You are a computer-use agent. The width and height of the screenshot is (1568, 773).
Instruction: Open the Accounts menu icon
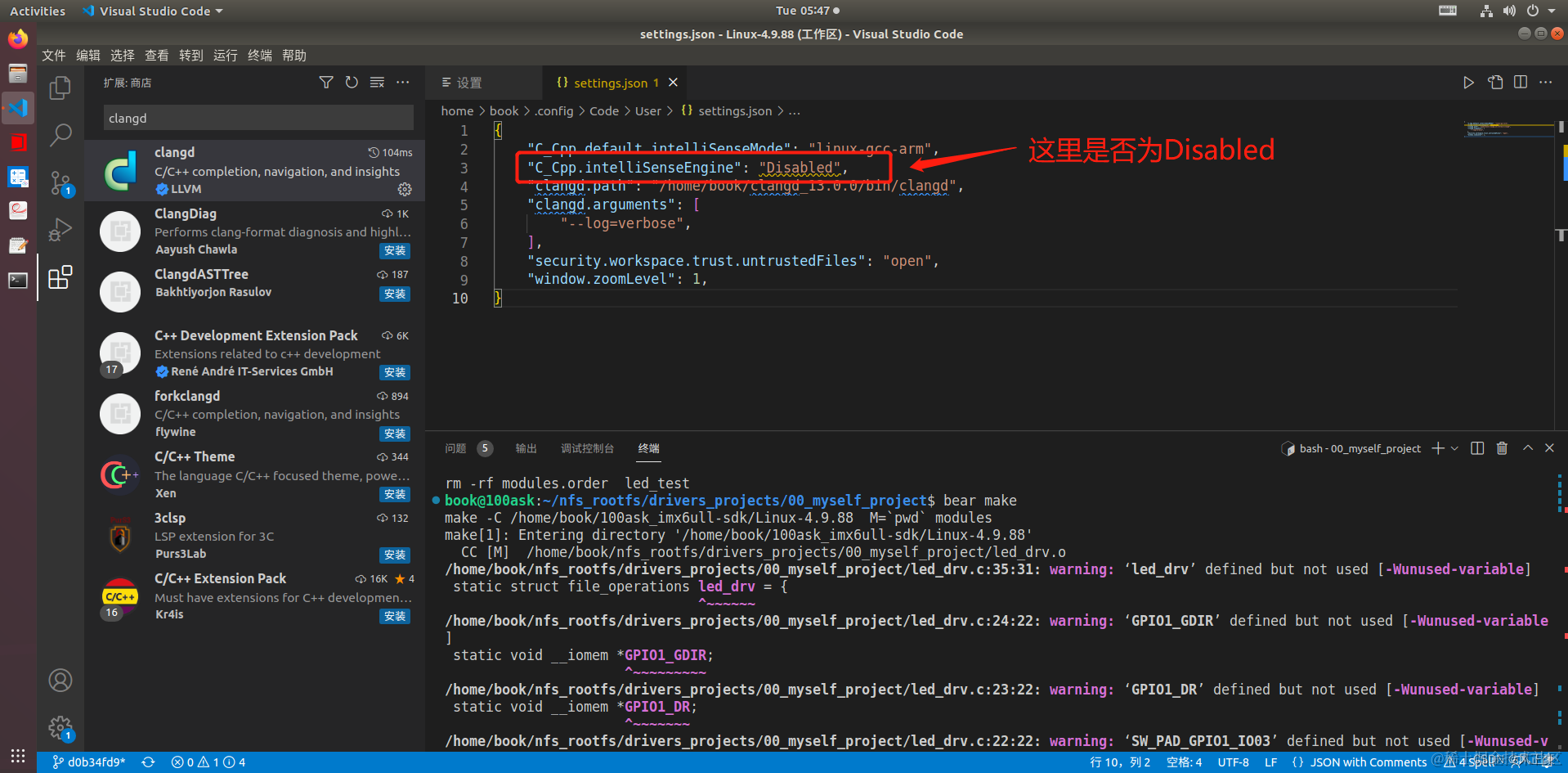60,680
